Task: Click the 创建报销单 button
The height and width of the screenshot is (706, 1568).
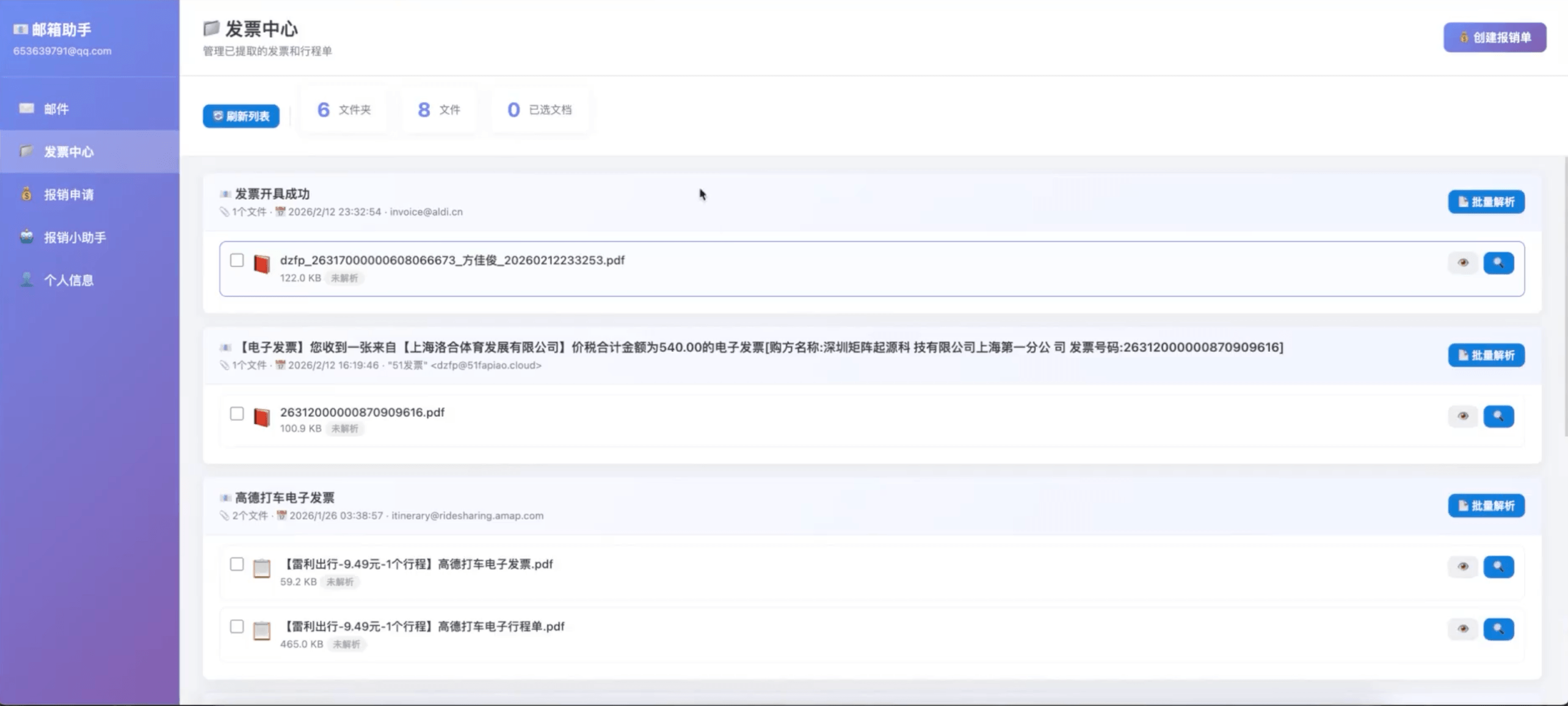Action: click(1495, 37)
